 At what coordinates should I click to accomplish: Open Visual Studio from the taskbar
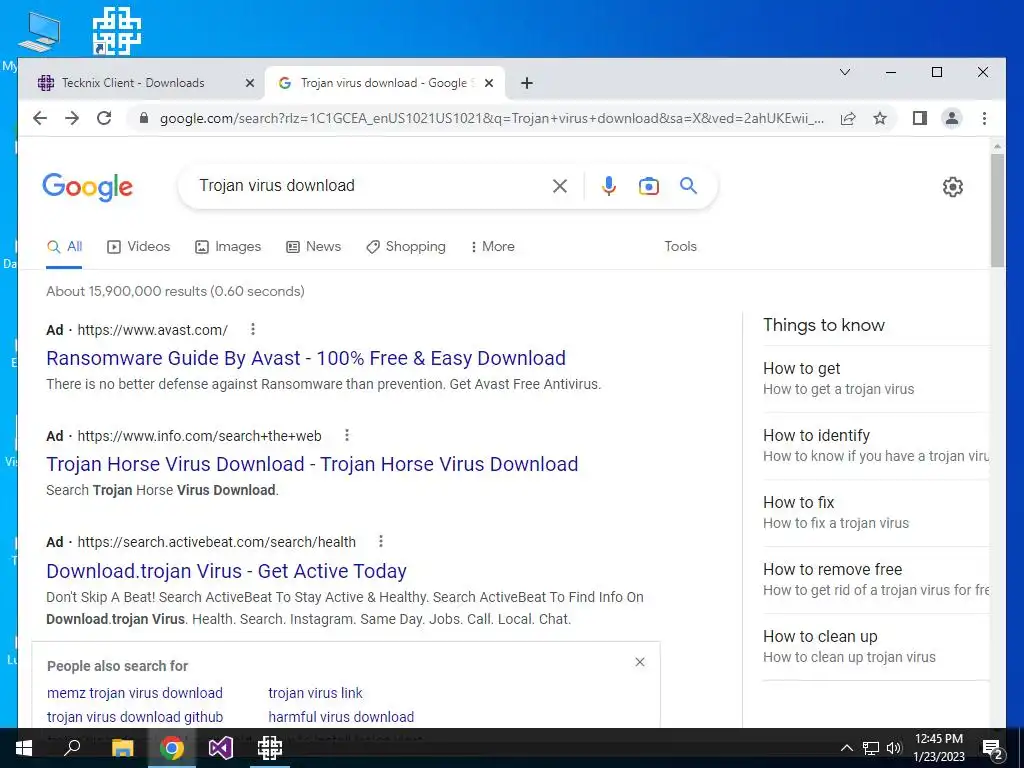point(221,748)
